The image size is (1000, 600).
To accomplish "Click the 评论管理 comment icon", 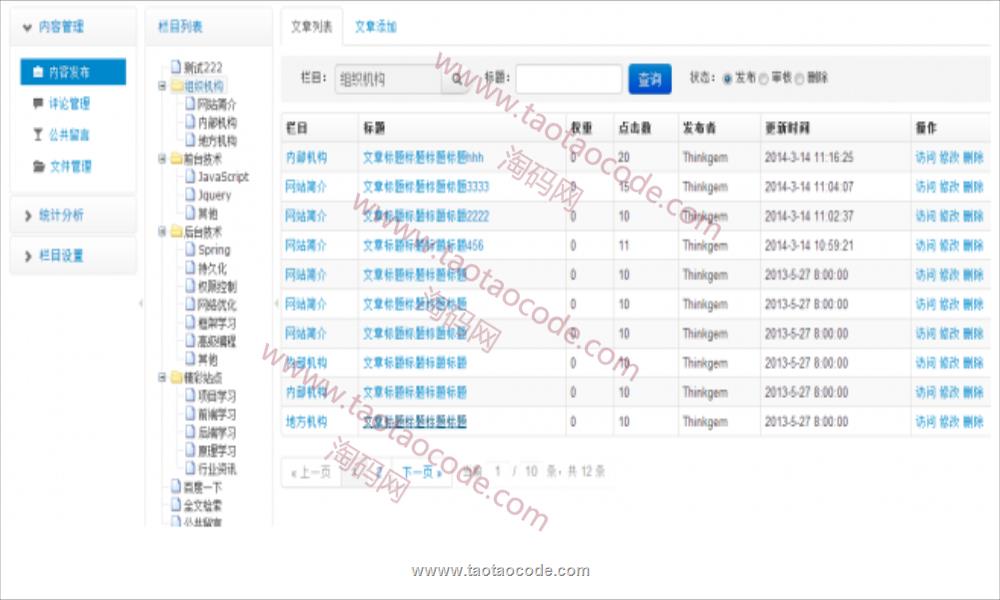I will (x=38, y=104).
